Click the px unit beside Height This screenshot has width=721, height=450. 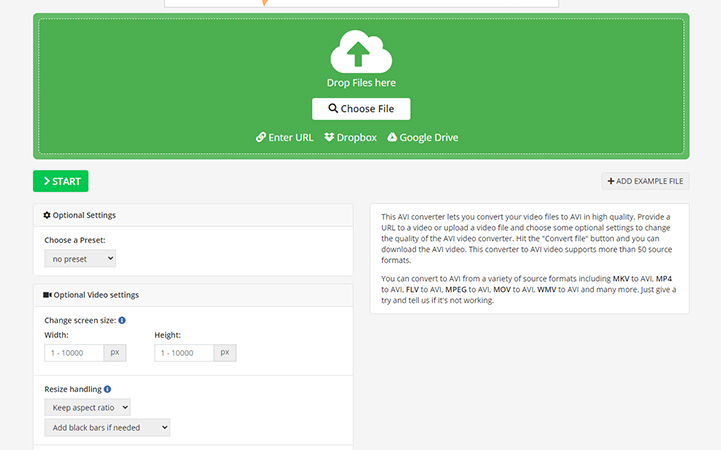click(225, 353)
